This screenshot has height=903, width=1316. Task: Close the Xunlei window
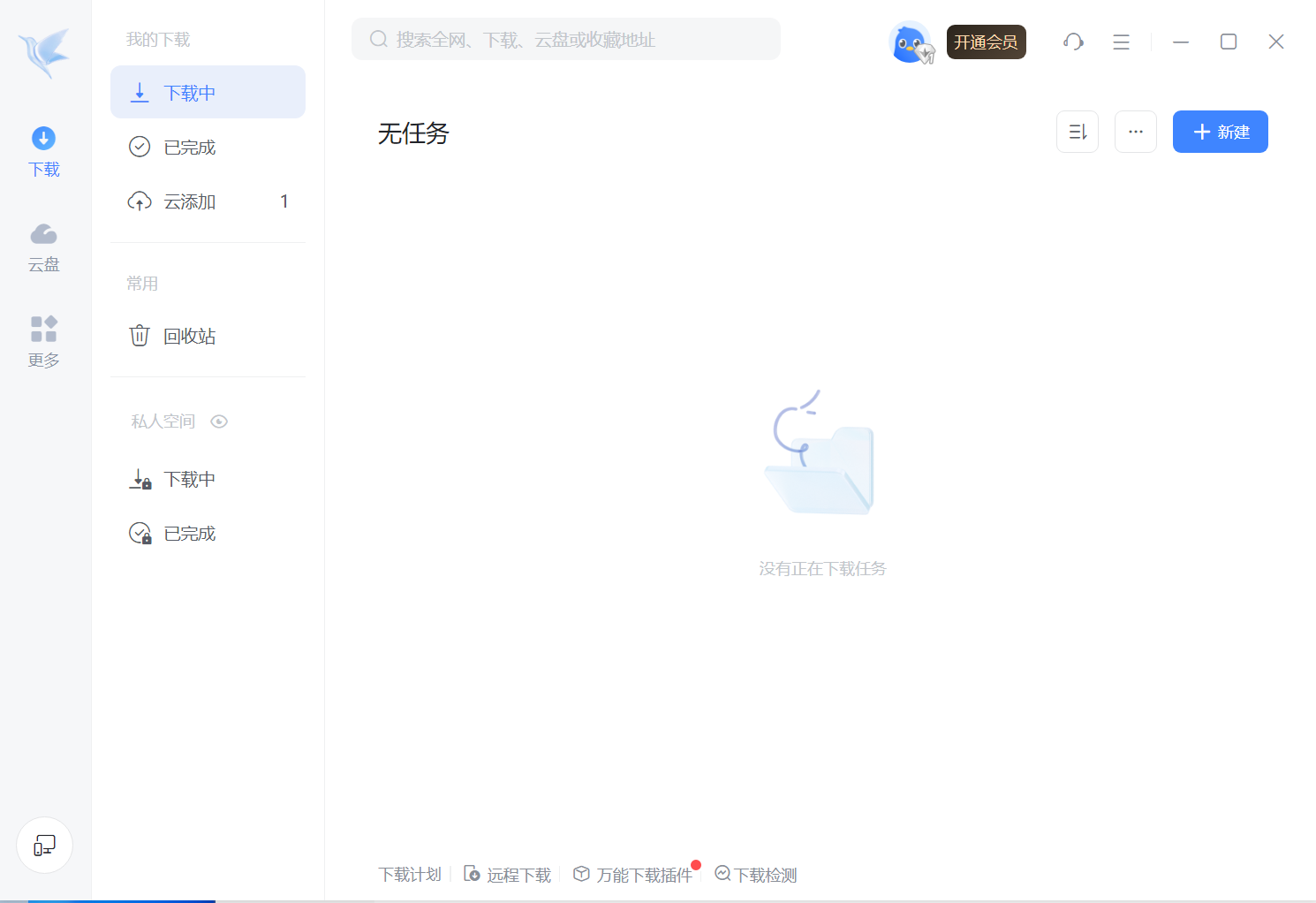click(1276, 42)
